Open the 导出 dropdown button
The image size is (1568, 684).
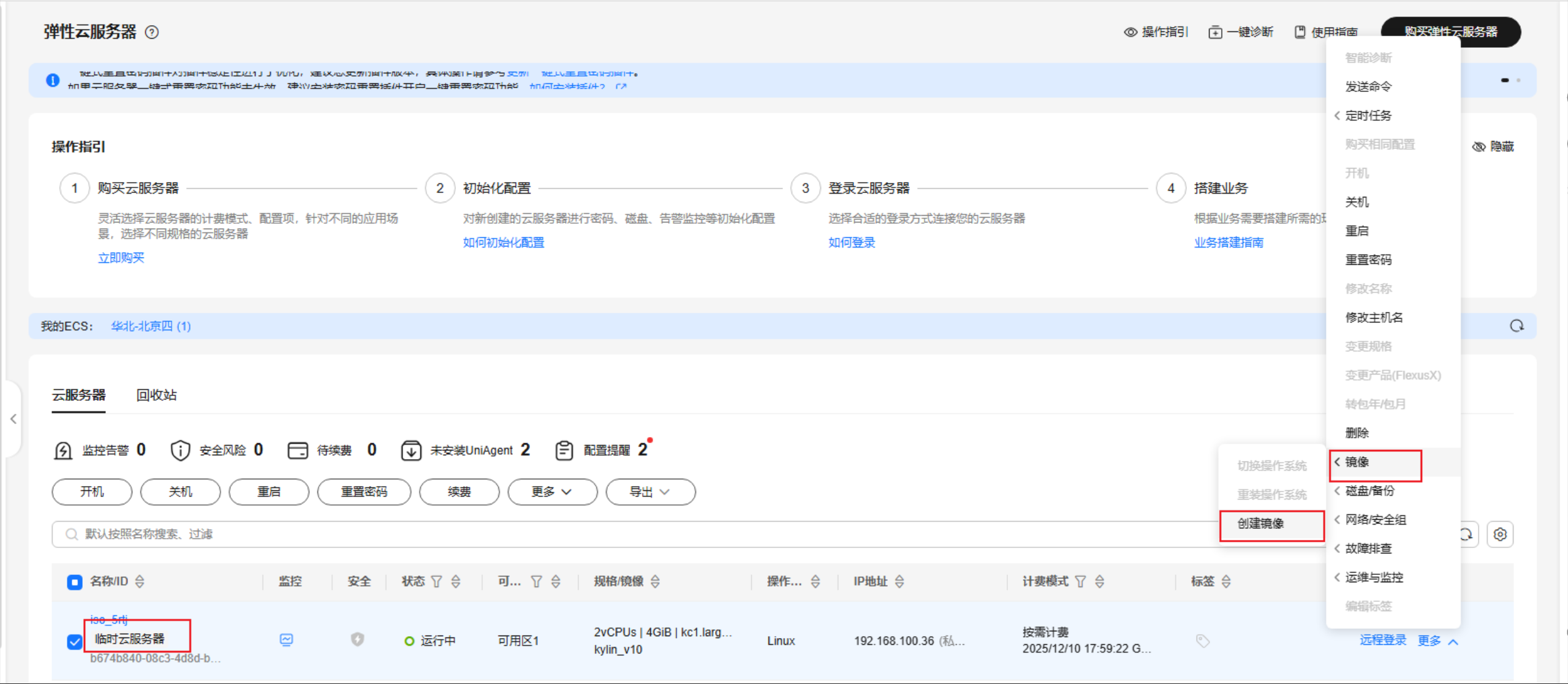[650, 492]
